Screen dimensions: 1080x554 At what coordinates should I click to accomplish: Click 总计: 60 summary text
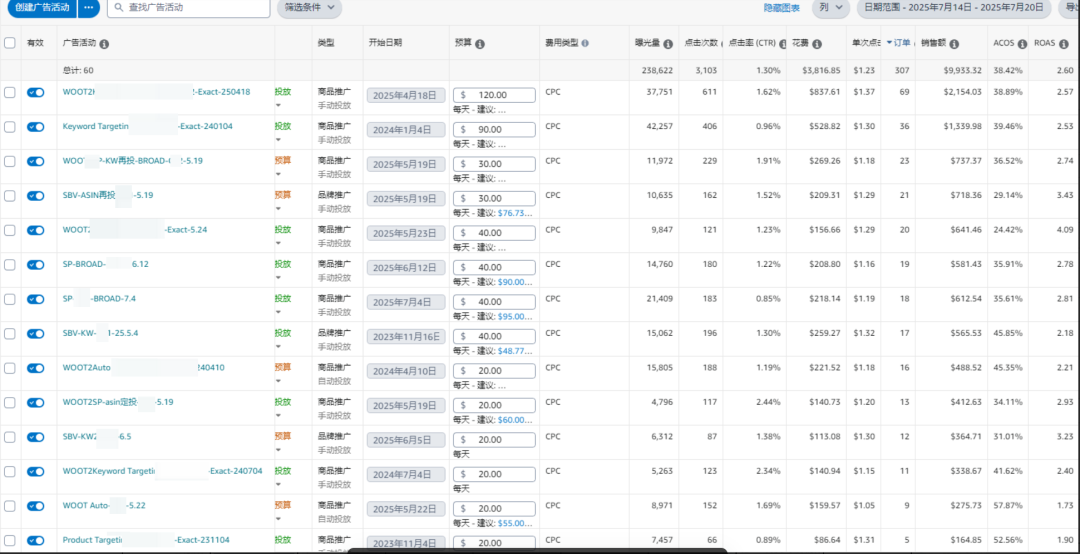tap(78, 70)
